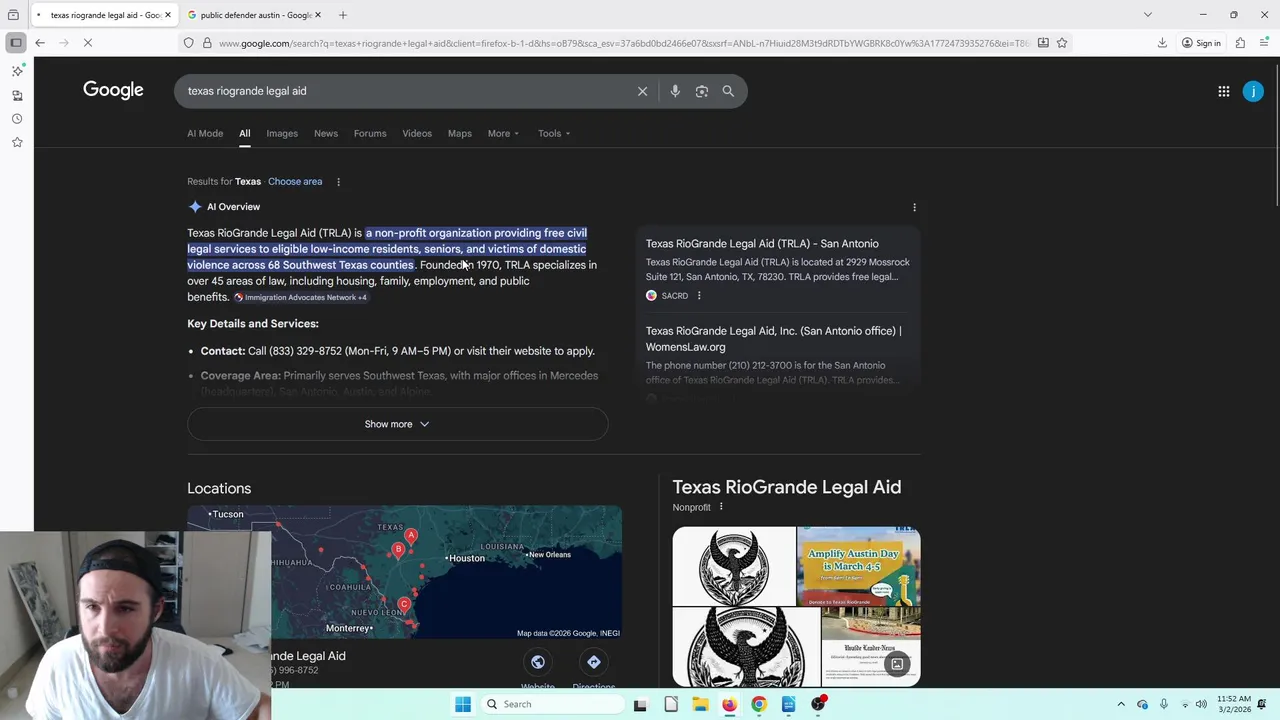Screen dimensions: 1280x720
Task: Switch to the Videos results tab
Action: coord(417,133)
